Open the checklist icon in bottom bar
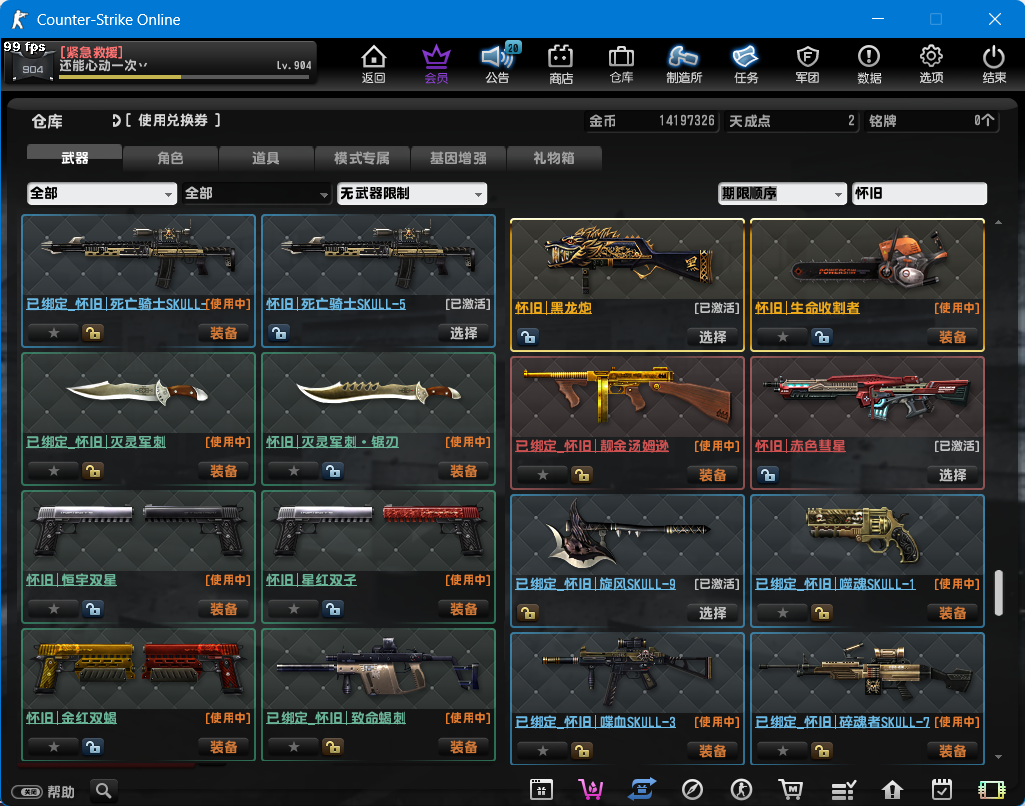This screenshot has height=806, width=1025. click(x=843, y=790)
